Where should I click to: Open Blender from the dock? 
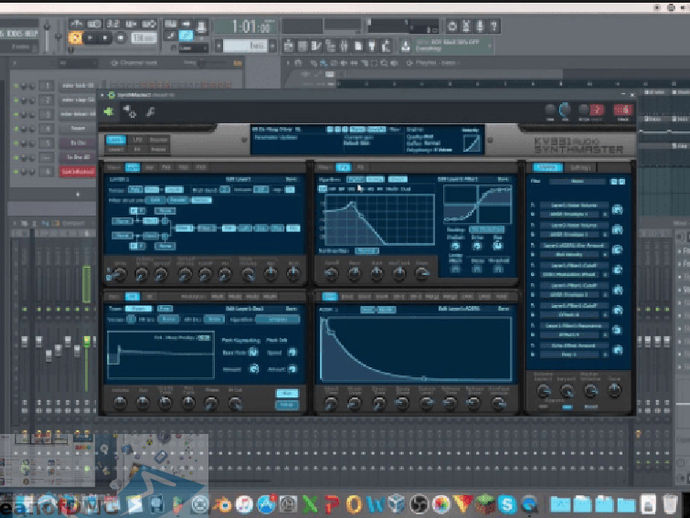coord(224,504)
